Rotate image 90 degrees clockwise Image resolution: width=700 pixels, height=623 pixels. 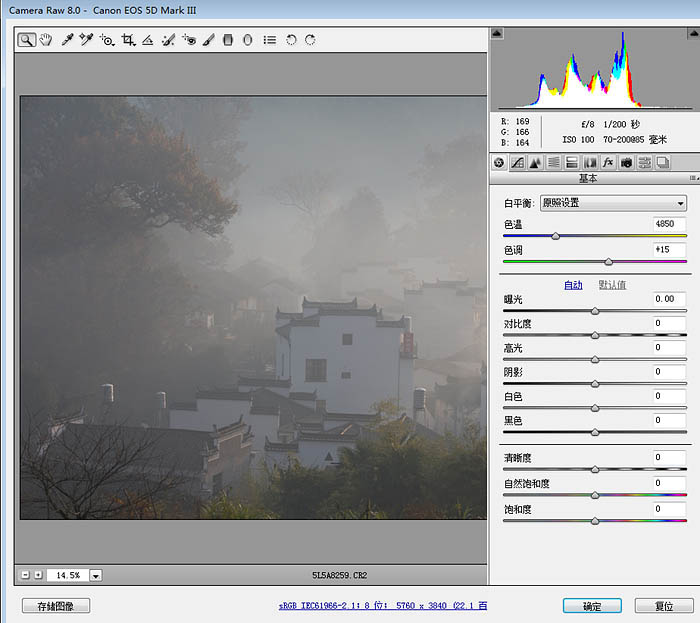[x=311, y=40]
